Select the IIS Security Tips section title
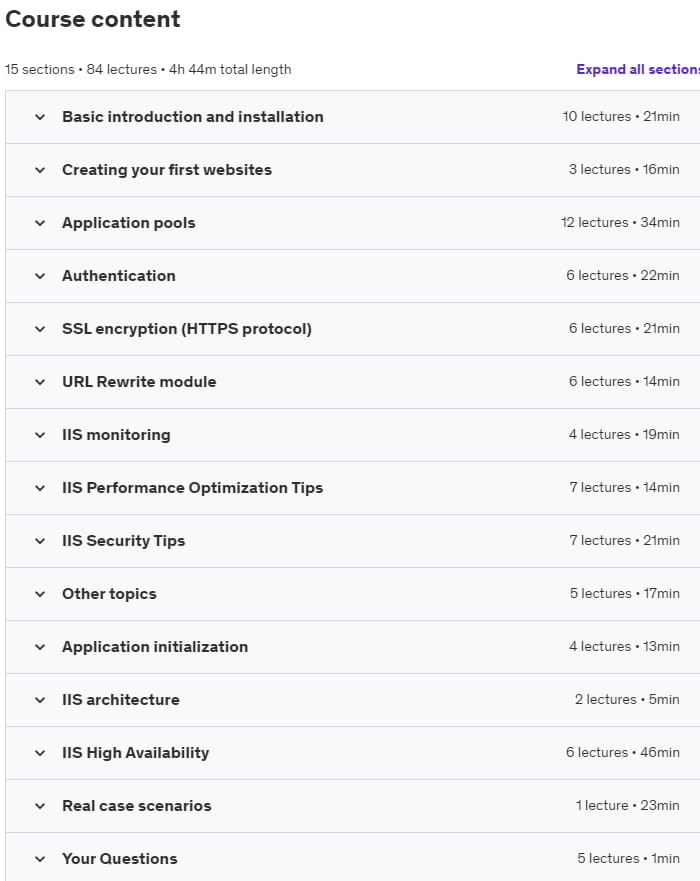 [123, 541]
